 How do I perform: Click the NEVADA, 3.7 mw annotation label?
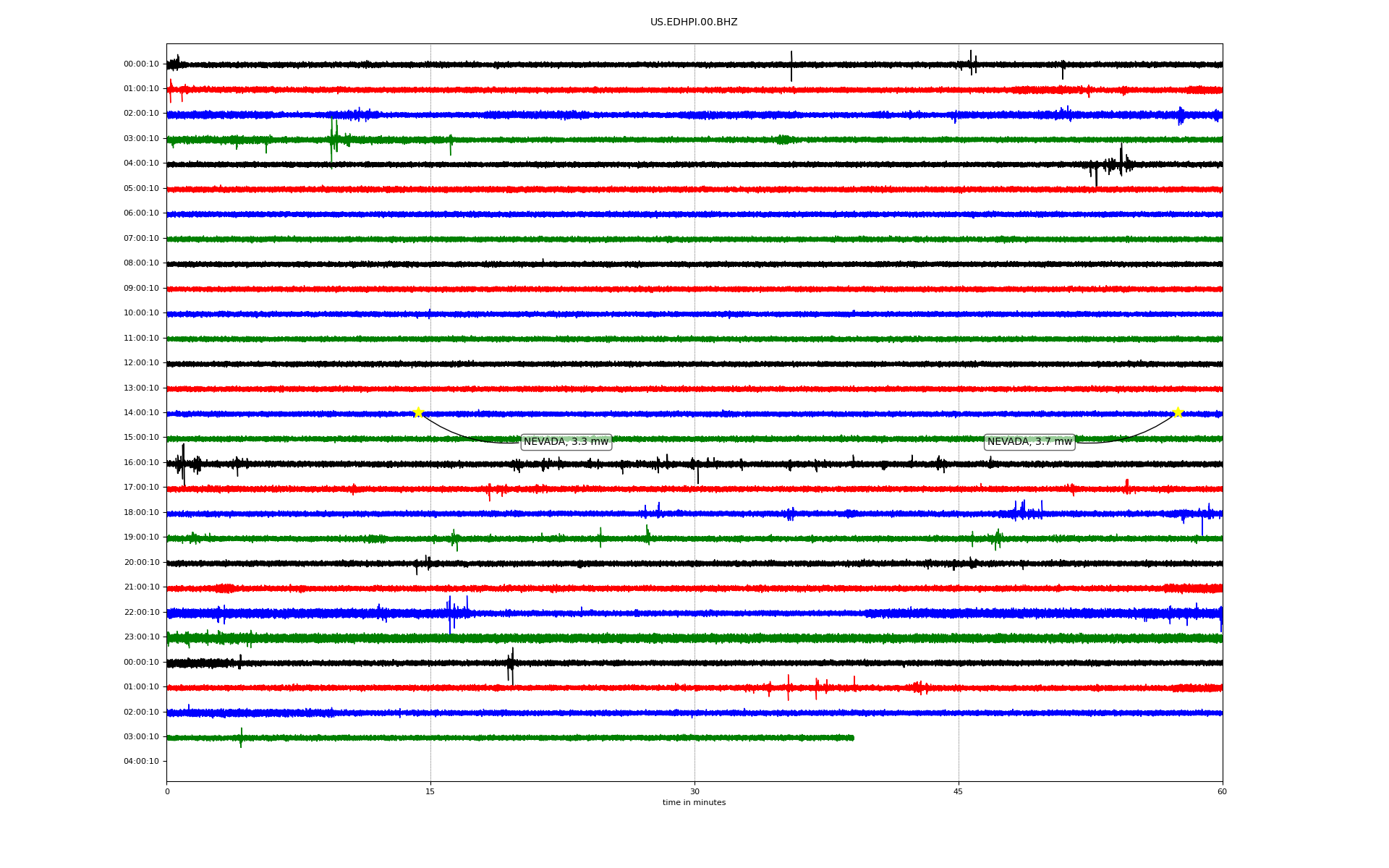coord(1029,442)
